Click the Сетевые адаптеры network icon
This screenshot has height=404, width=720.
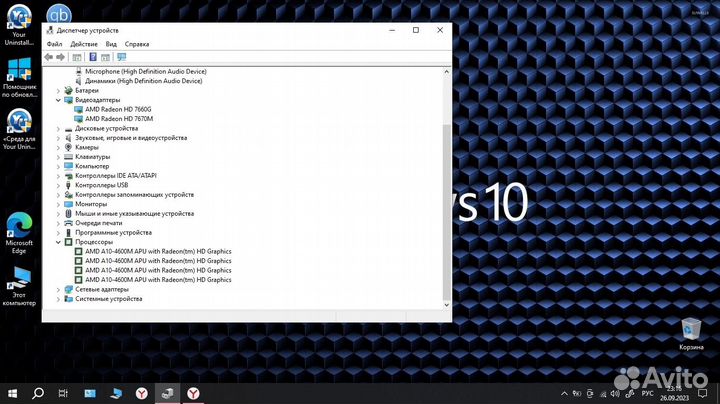68,289
